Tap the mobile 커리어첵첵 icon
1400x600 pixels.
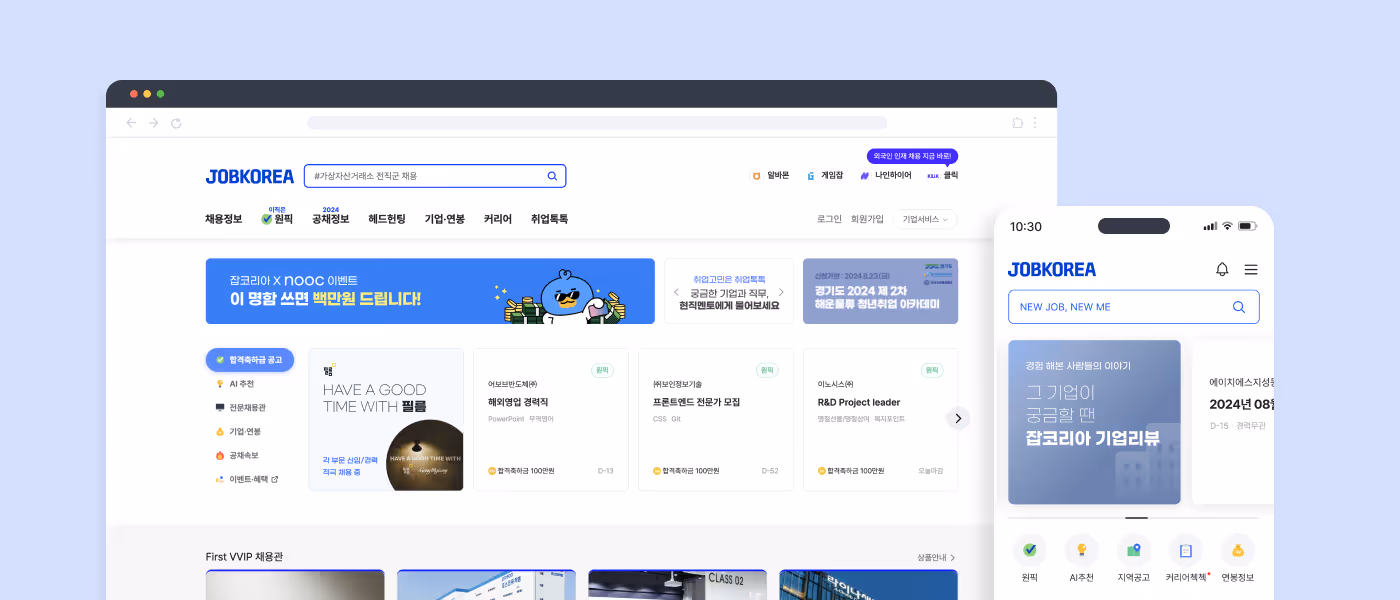(1186, 550)
